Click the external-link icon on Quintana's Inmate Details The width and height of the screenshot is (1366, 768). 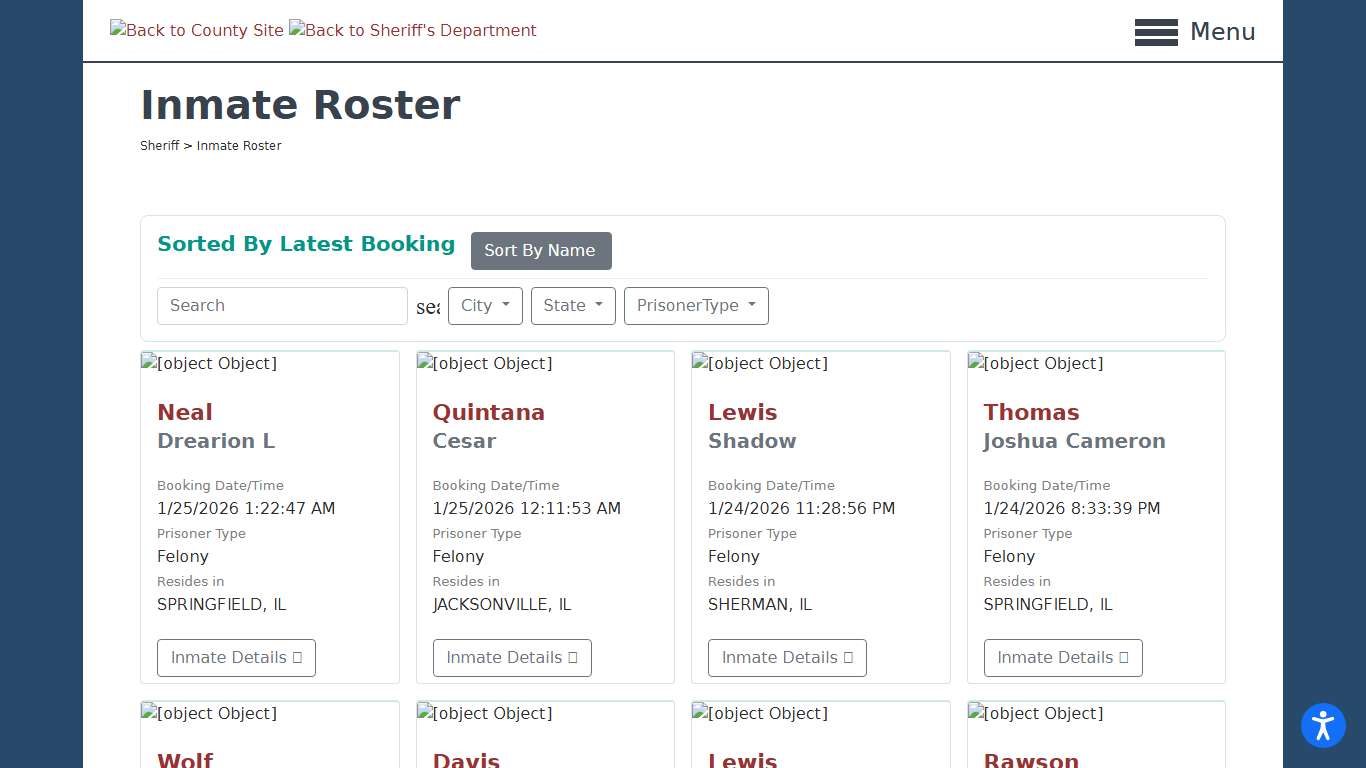pyautogui.click(x=573, y=657)
